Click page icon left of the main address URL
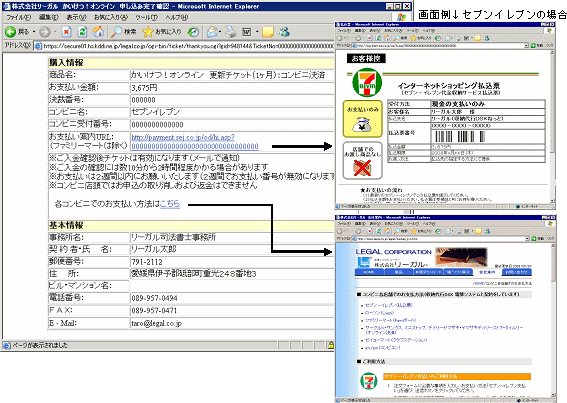This screenshot has width=567, height=403. [38, 46]
